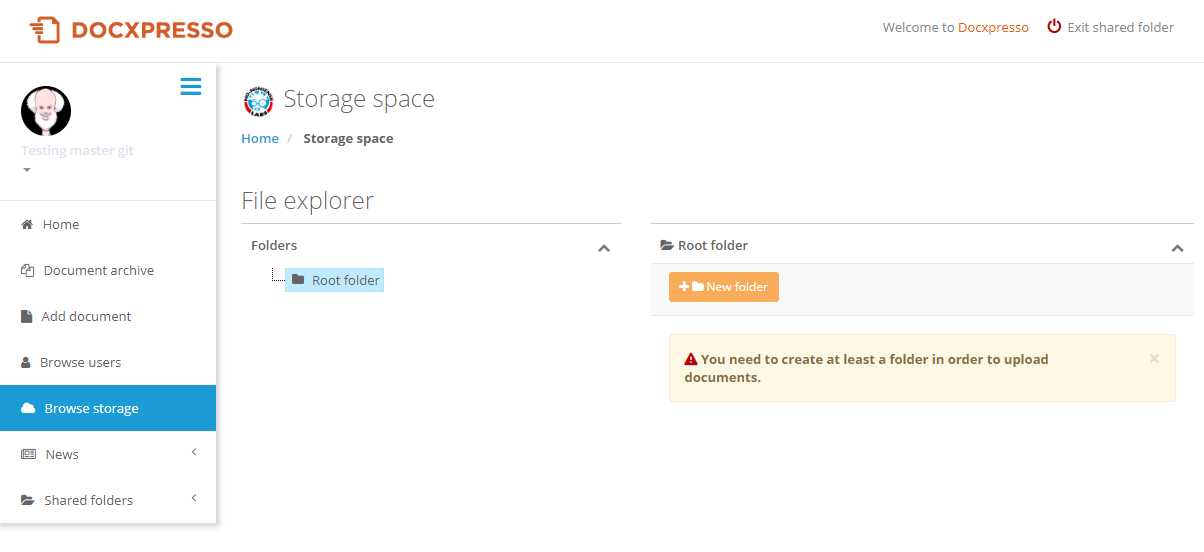Dismiss the create folder warning message
The image size is (1204, 552).
point(1154,358)
